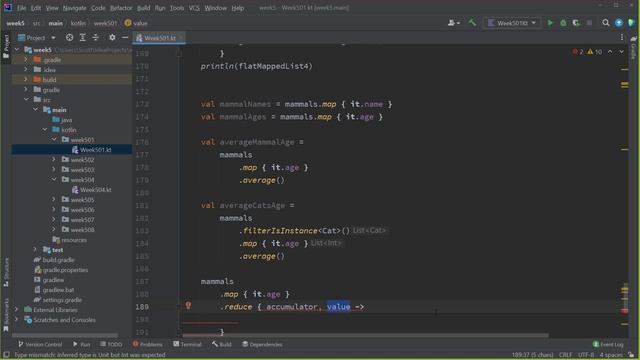Screen dimensions: 640x360
Task: Open the Refactor menu
Action: (121, 8)
